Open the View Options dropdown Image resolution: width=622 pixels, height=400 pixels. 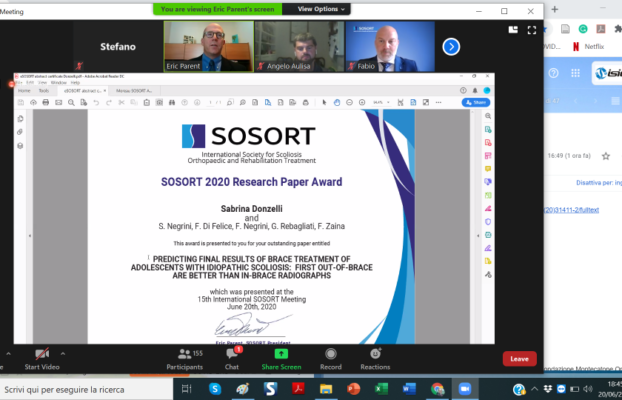point(321,9)
